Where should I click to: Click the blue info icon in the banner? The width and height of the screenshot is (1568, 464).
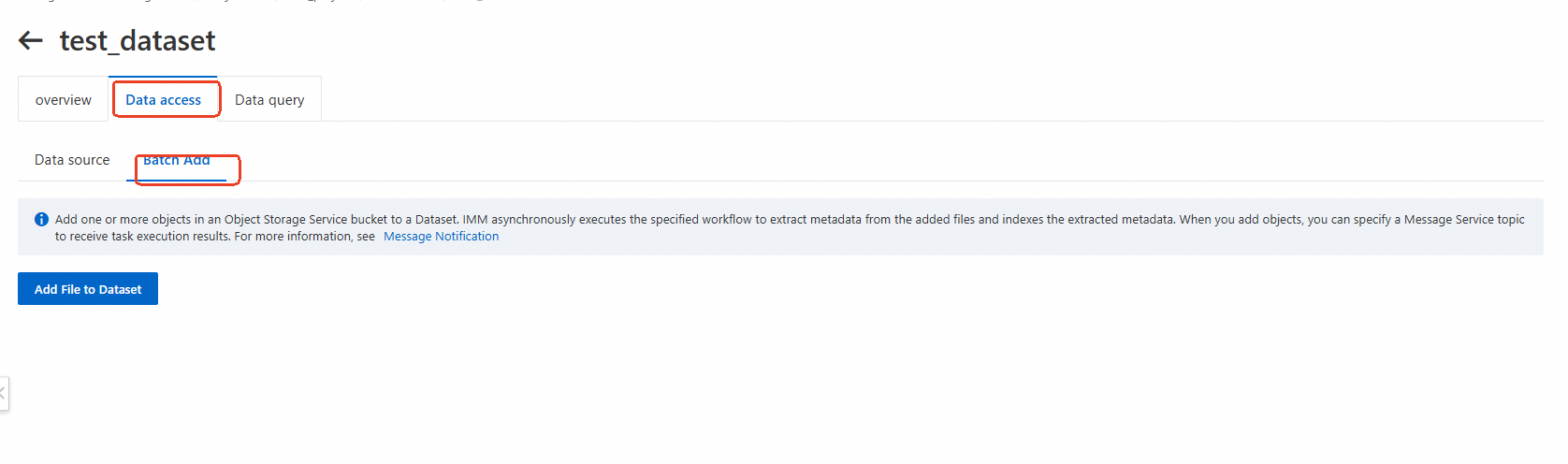(x=41, y=220)
